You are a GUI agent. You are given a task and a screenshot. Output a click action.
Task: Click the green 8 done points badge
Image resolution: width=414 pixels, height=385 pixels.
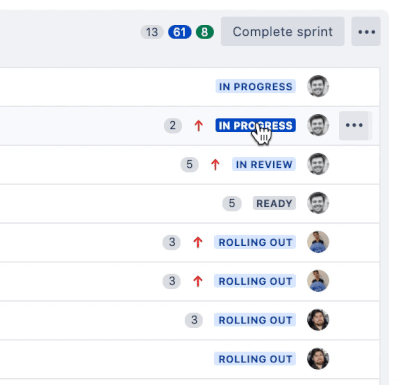pyautogui.click(x=205, y=32)
